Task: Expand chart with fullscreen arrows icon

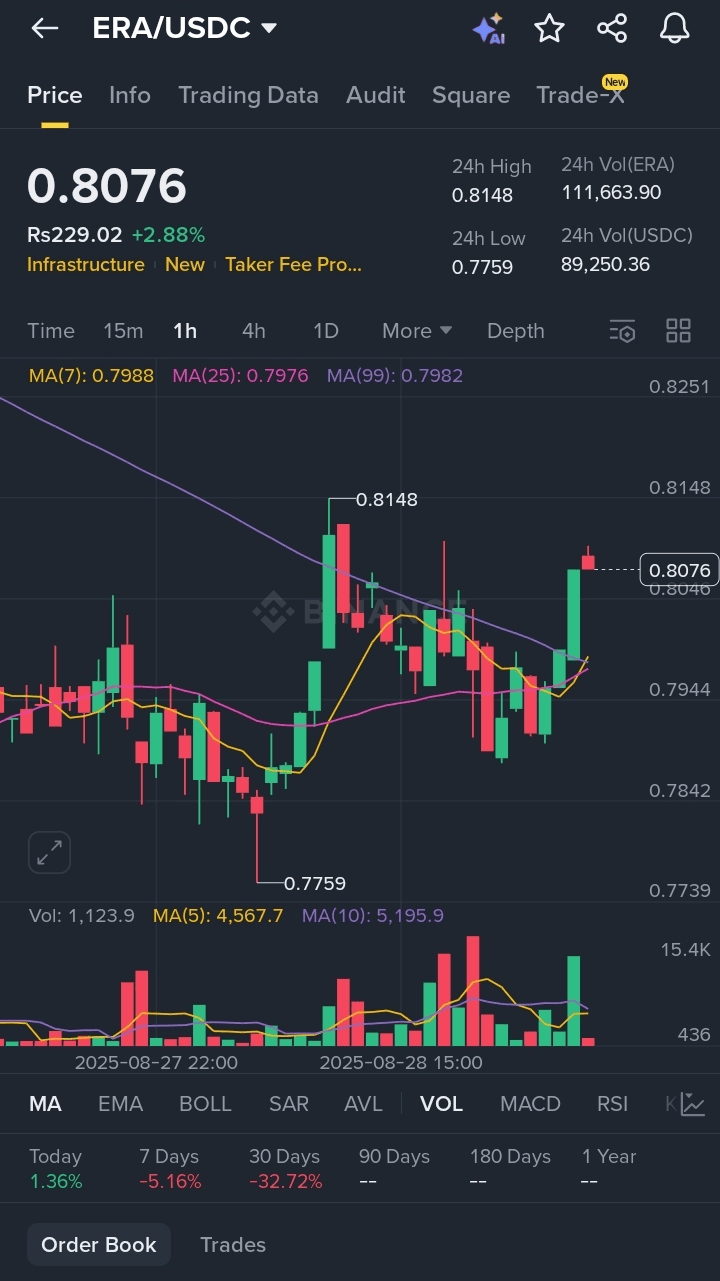Action: [49, 853]
